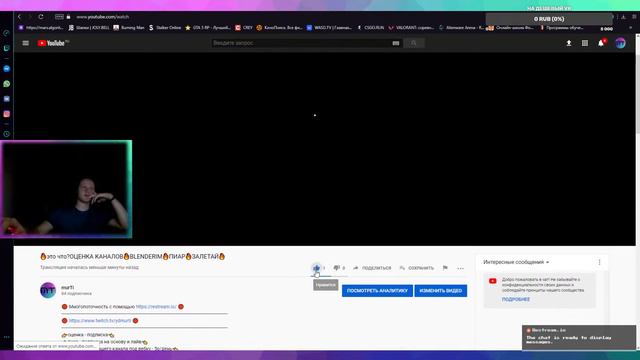Open the chat panel three-dot menu
The width and height of the screenshot is (640, 360).
pyautogui.click(x=599, y=262)
